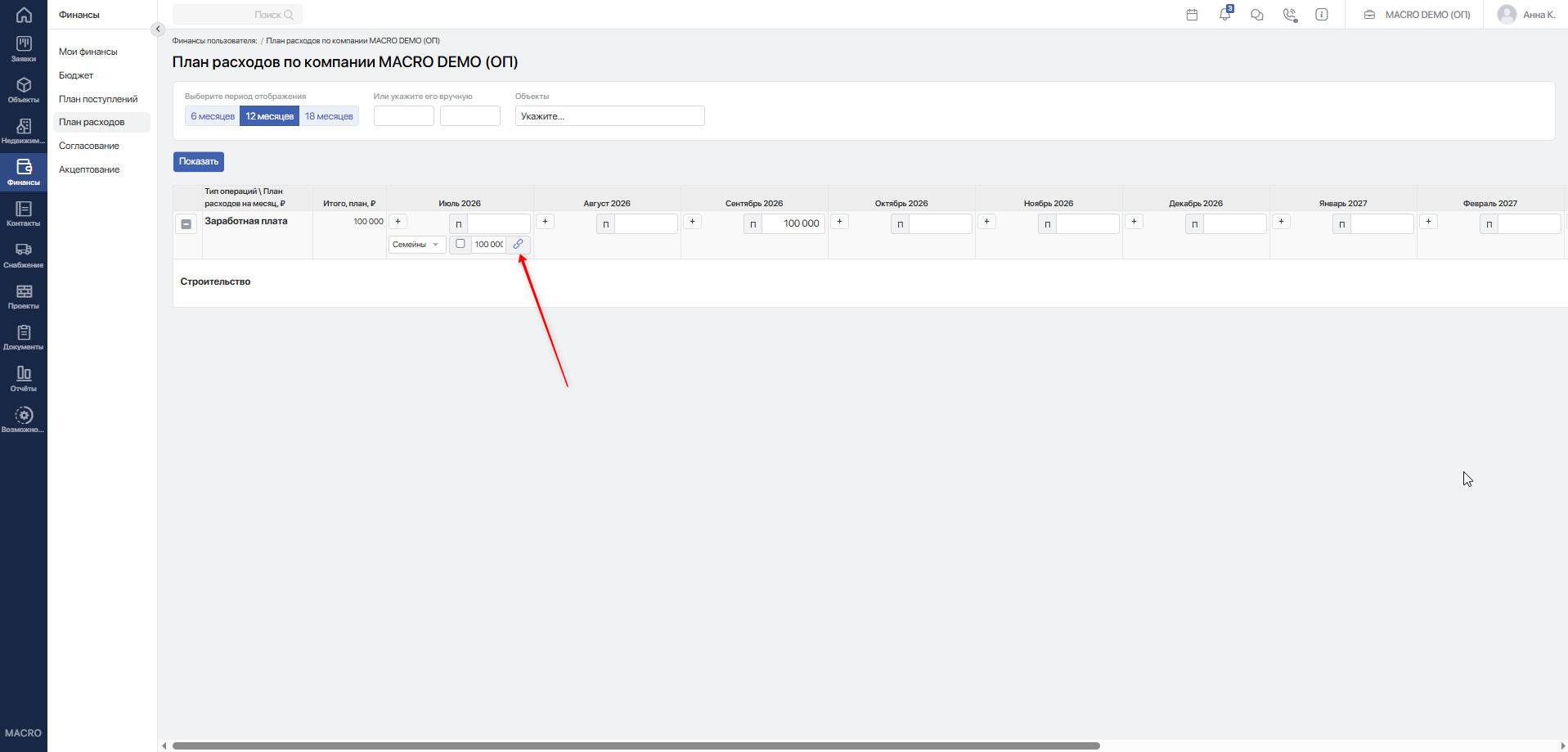Select the 6 месяцев period

click(213, 116)
